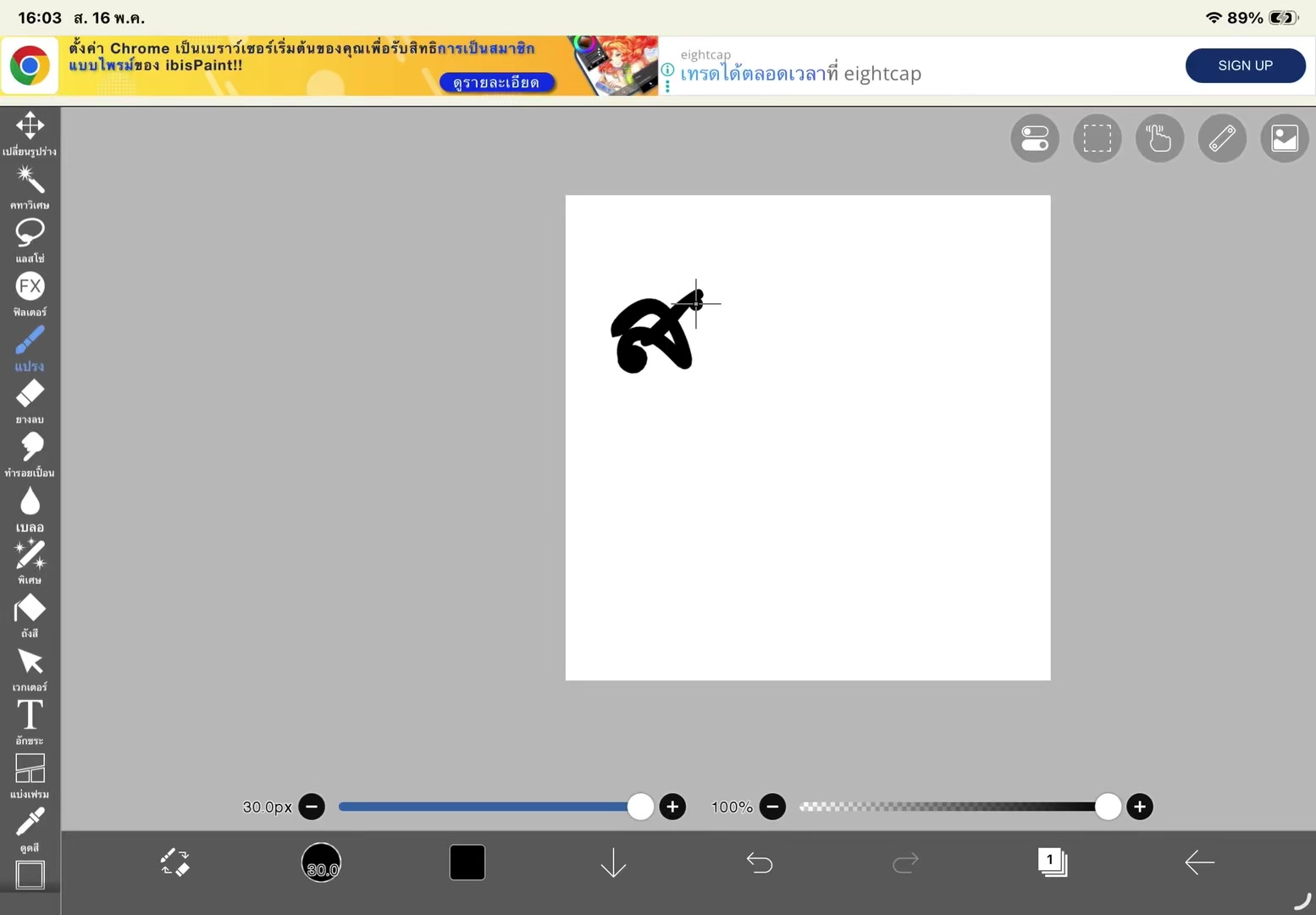
Task: Select the Canvas tool at sidebar bottom
Action: click(30, 875)
